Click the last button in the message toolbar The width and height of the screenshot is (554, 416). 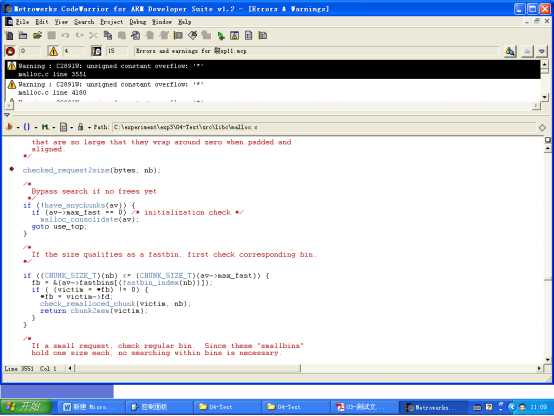coord(541,52)
